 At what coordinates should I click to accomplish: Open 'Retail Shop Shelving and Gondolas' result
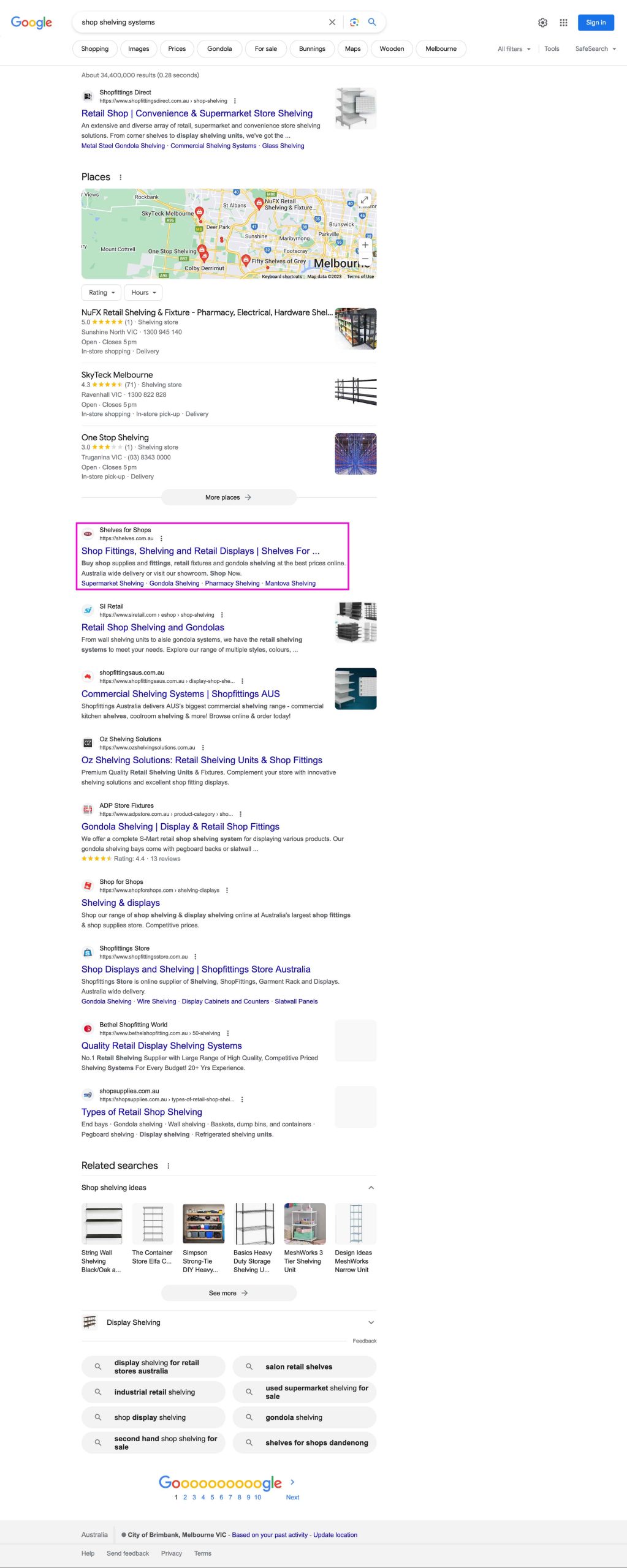point(153,627)
